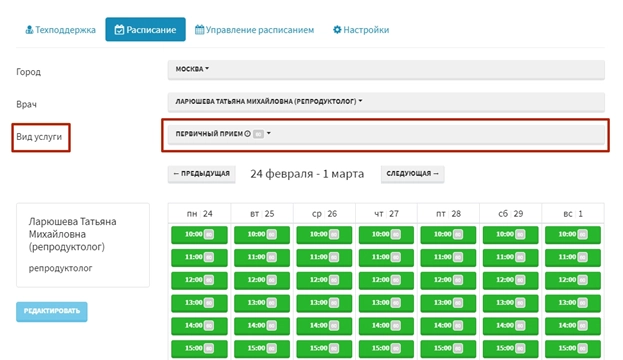The image size is (623, 360).
Task: Select the 15:00 slot on Friday 28
Action: coord(448,348)
